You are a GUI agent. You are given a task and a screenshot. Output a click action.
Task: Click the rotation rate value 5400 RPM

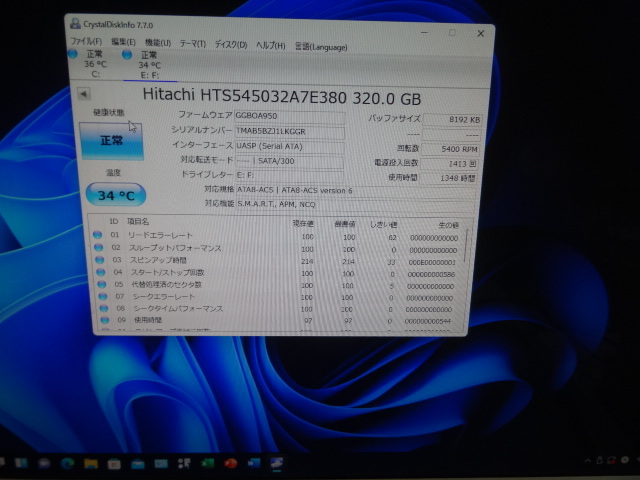450,149
